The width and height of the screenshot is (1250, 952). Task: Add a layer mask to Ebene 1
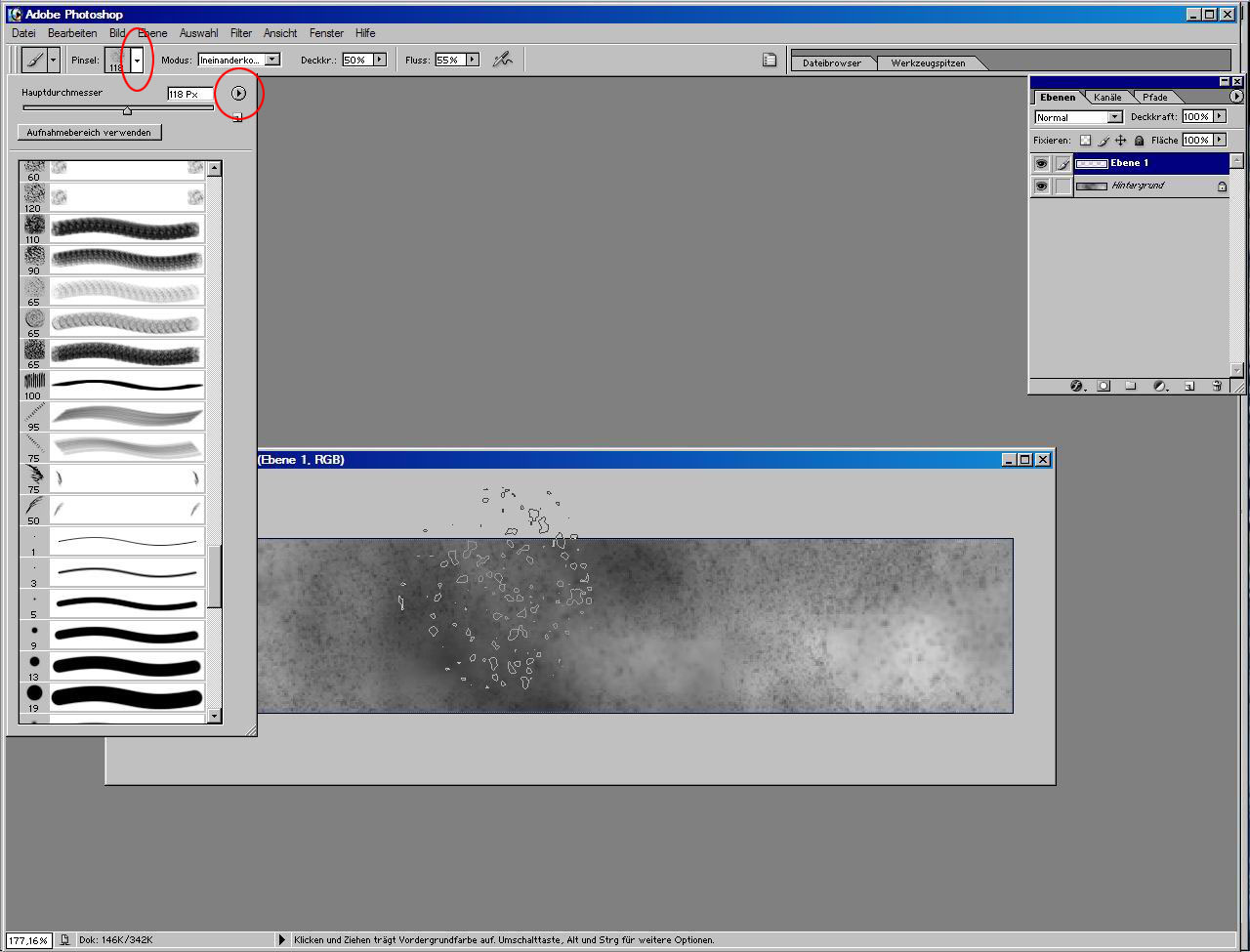pyautogui.click(x=1104, y=386)
